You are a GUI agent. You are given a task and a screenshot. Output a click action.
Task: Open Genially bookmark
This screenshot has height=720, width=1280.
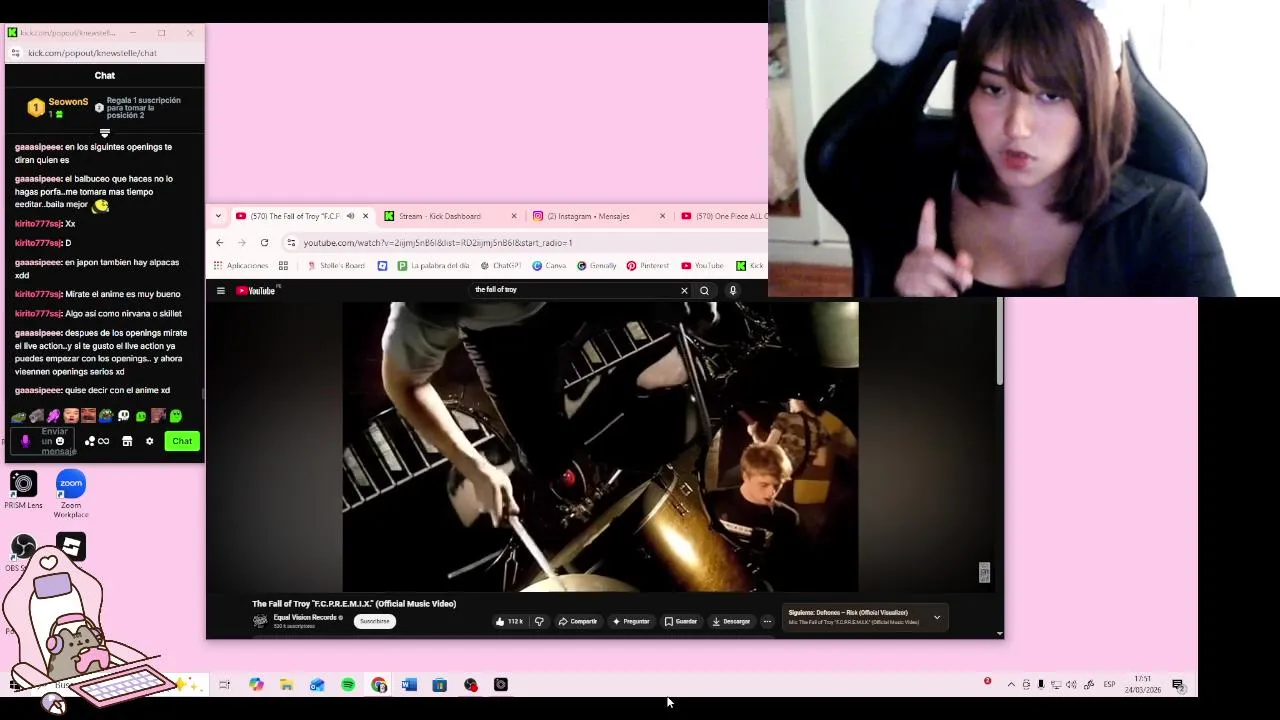click(597, 266)
